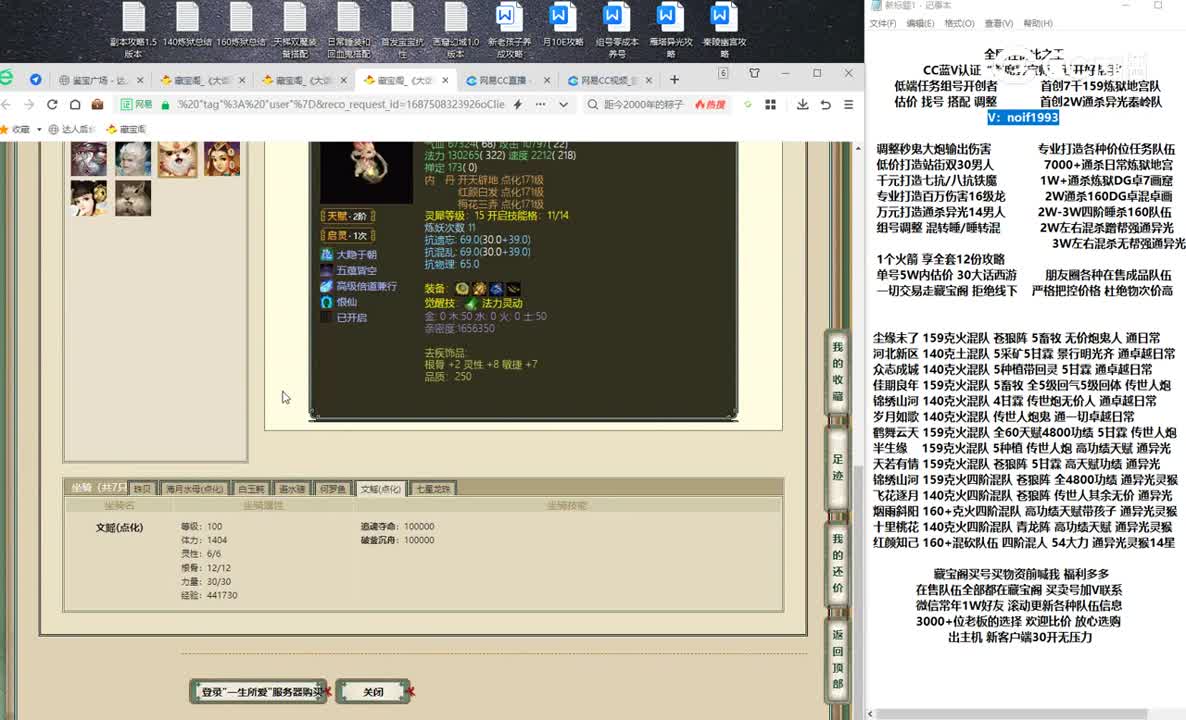Click the 热搜 hot search label

click(x=710, y=104)
